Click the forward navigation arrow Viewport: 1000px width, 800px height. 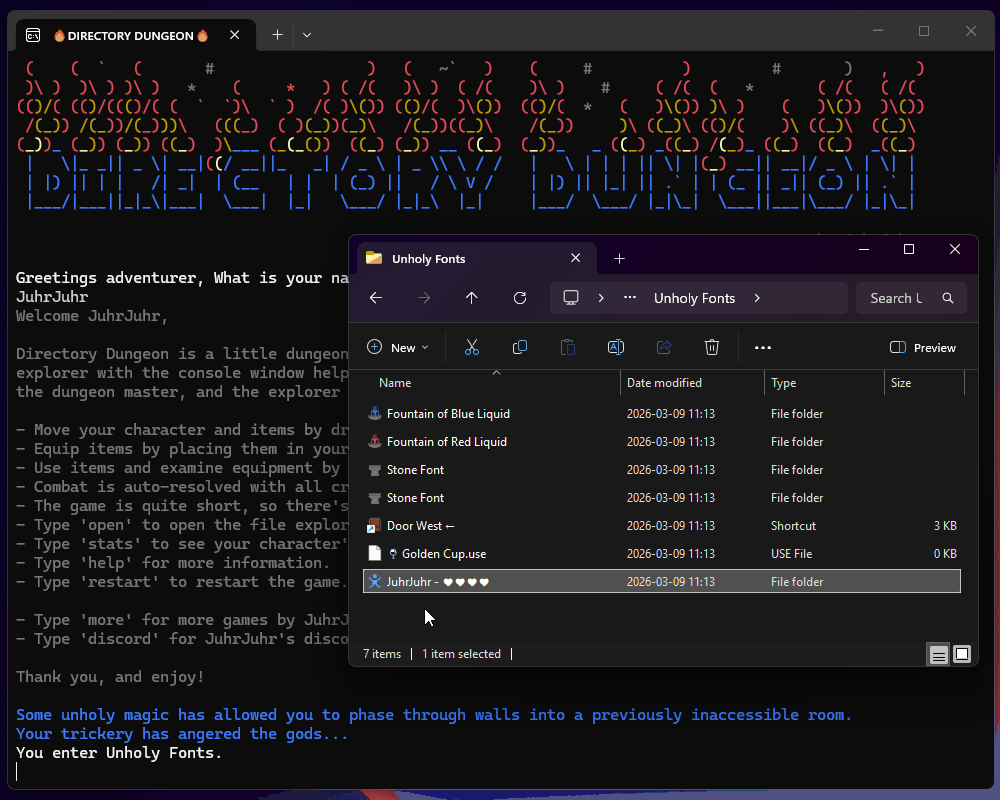tap(424, 298)
